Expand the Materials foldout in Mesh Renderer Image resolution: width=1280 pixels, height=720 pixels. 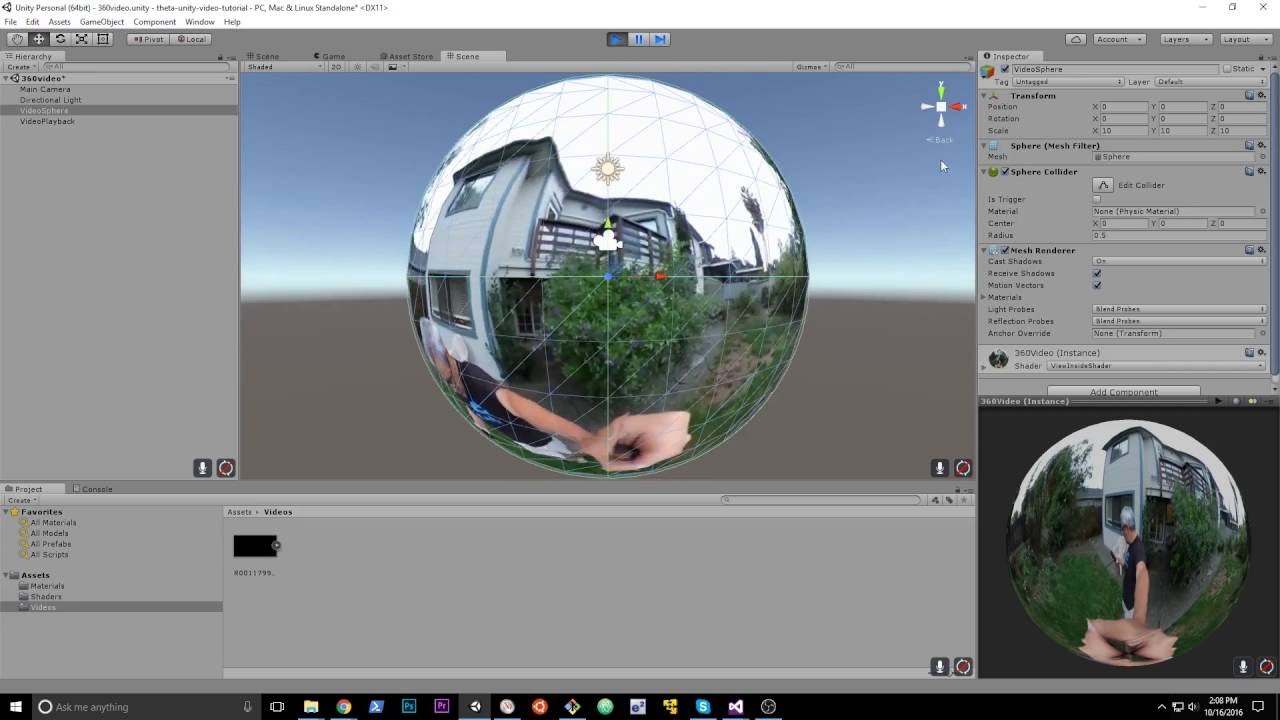[x=984, y=297]
